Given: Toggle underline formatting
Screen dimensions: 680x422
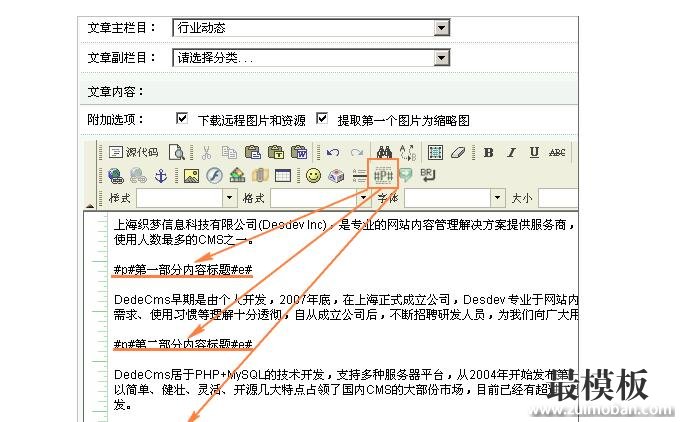Looking at the screenshot, I should pos(534,152).
